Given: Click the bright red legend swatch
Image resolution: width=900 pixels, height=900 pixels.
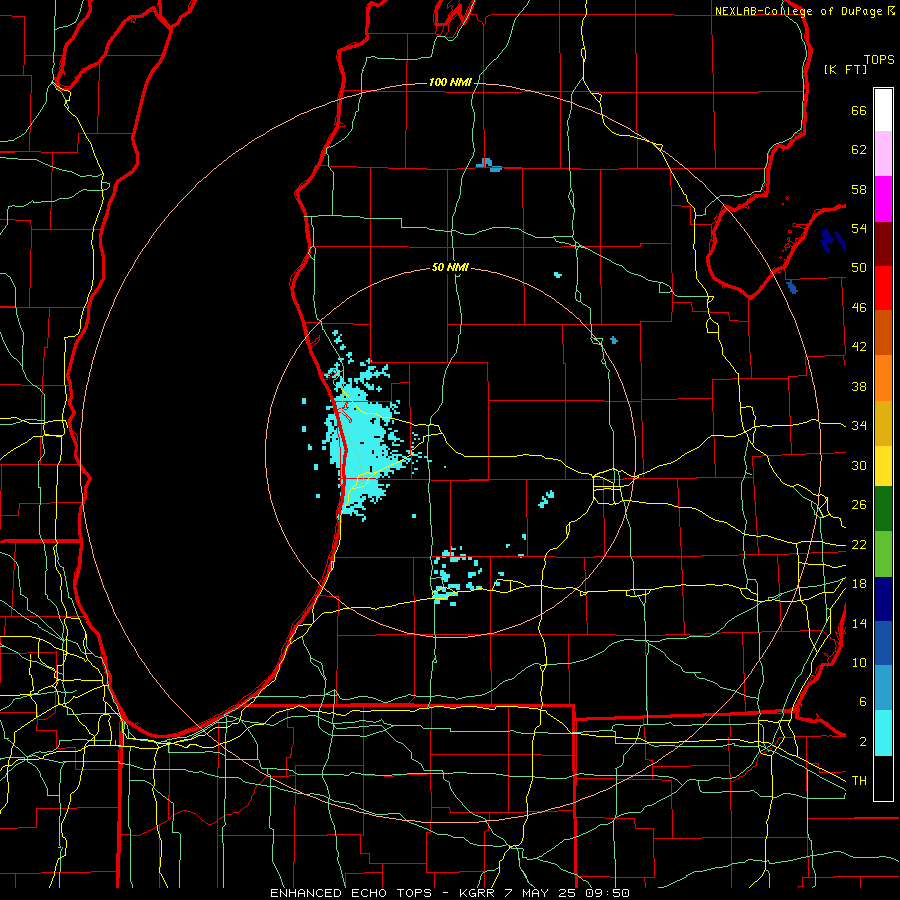Looking at the screenshot, I should (883, 288).
